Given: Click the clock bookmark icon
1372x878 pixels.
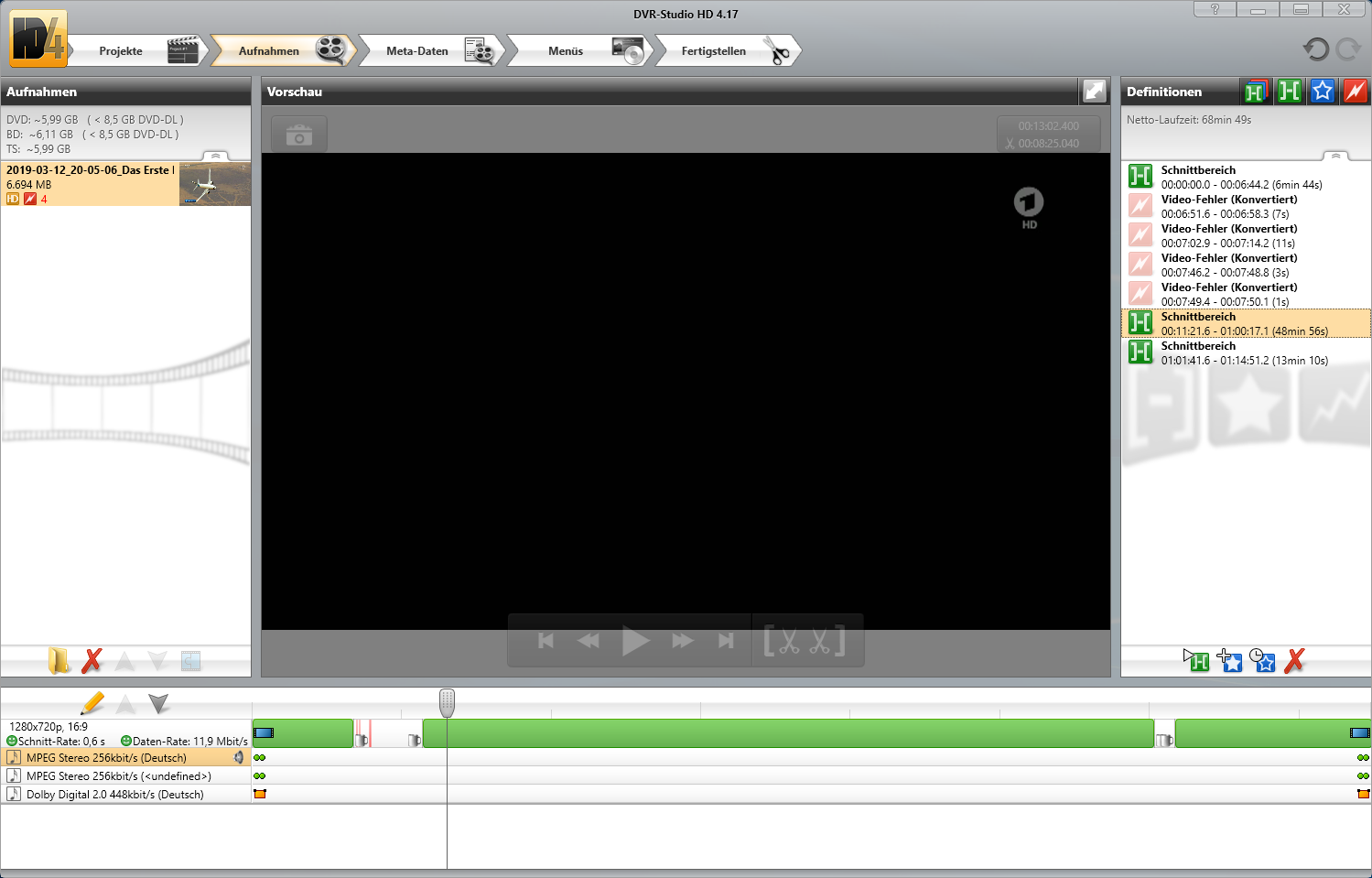Looking at the screenshot, I should click(1262, 660).
